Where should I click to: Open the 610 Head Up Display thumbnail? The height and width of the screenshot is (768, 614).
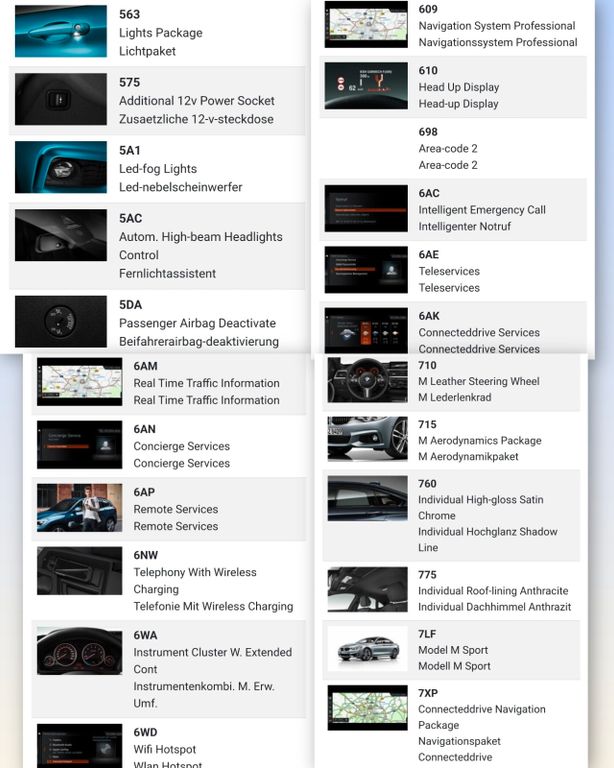366,86
